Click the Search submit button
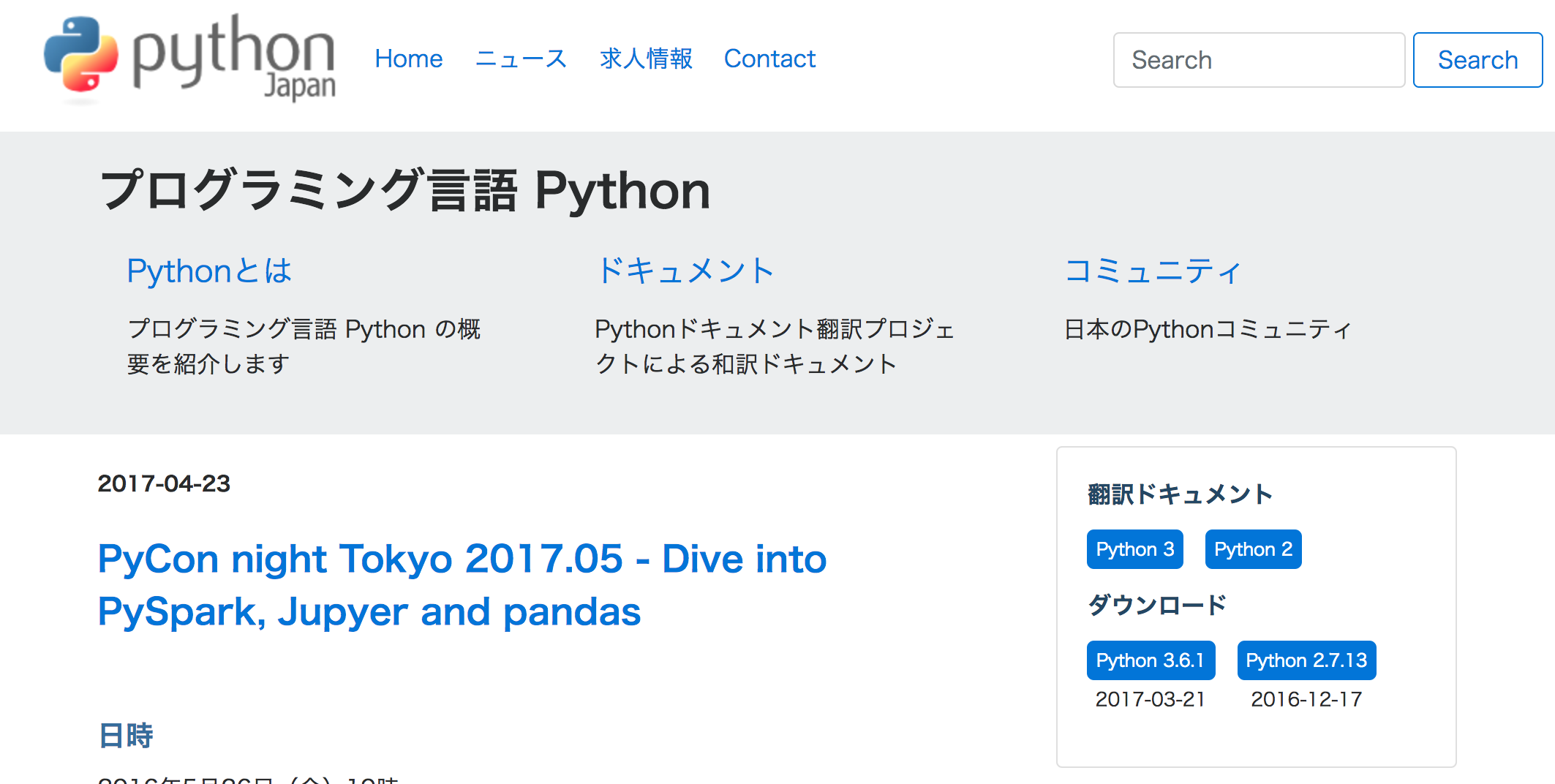1555x784 pixels. [1477, 60]
